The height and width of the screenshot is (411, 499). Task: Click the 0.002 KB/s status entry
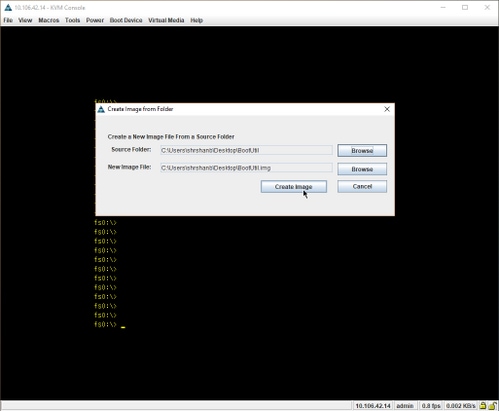(x=461, y=406)
